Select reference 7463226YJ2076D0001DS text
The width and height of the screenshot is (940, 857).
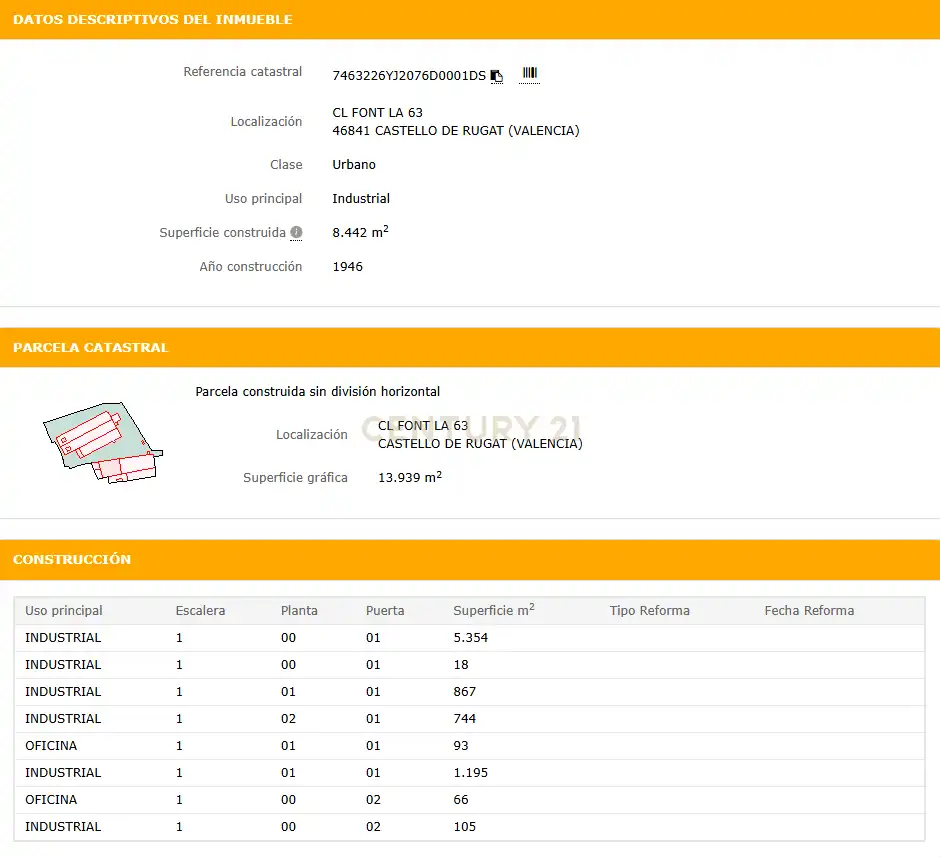coord(409,76)
